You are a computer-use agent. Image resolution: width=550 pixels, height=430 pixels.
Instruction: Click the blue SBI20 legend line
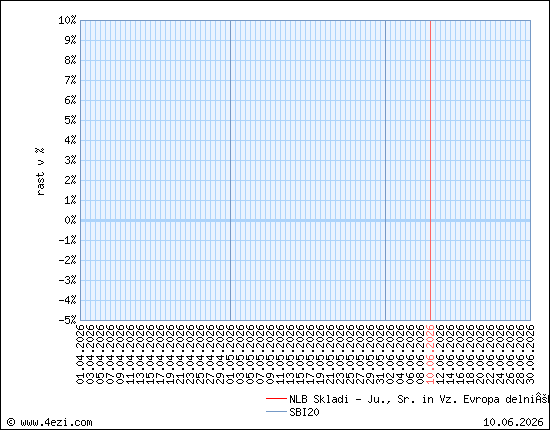[x=276, y=412]
